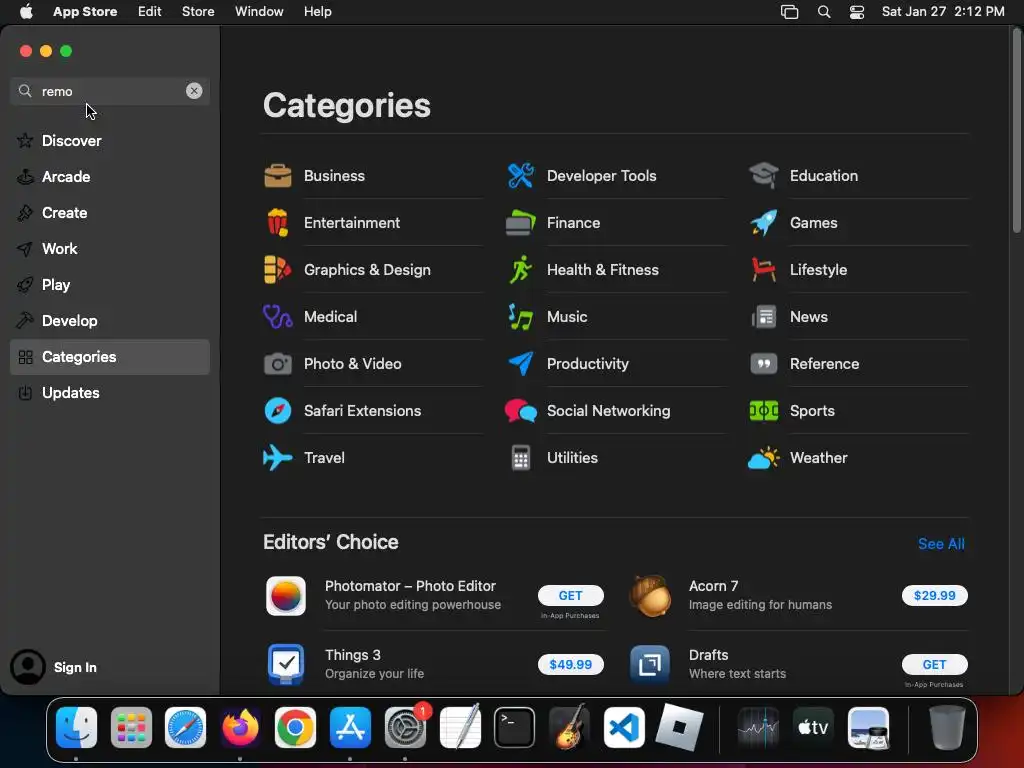
Task: Open the Updates sidebar section
Action: 110,392
